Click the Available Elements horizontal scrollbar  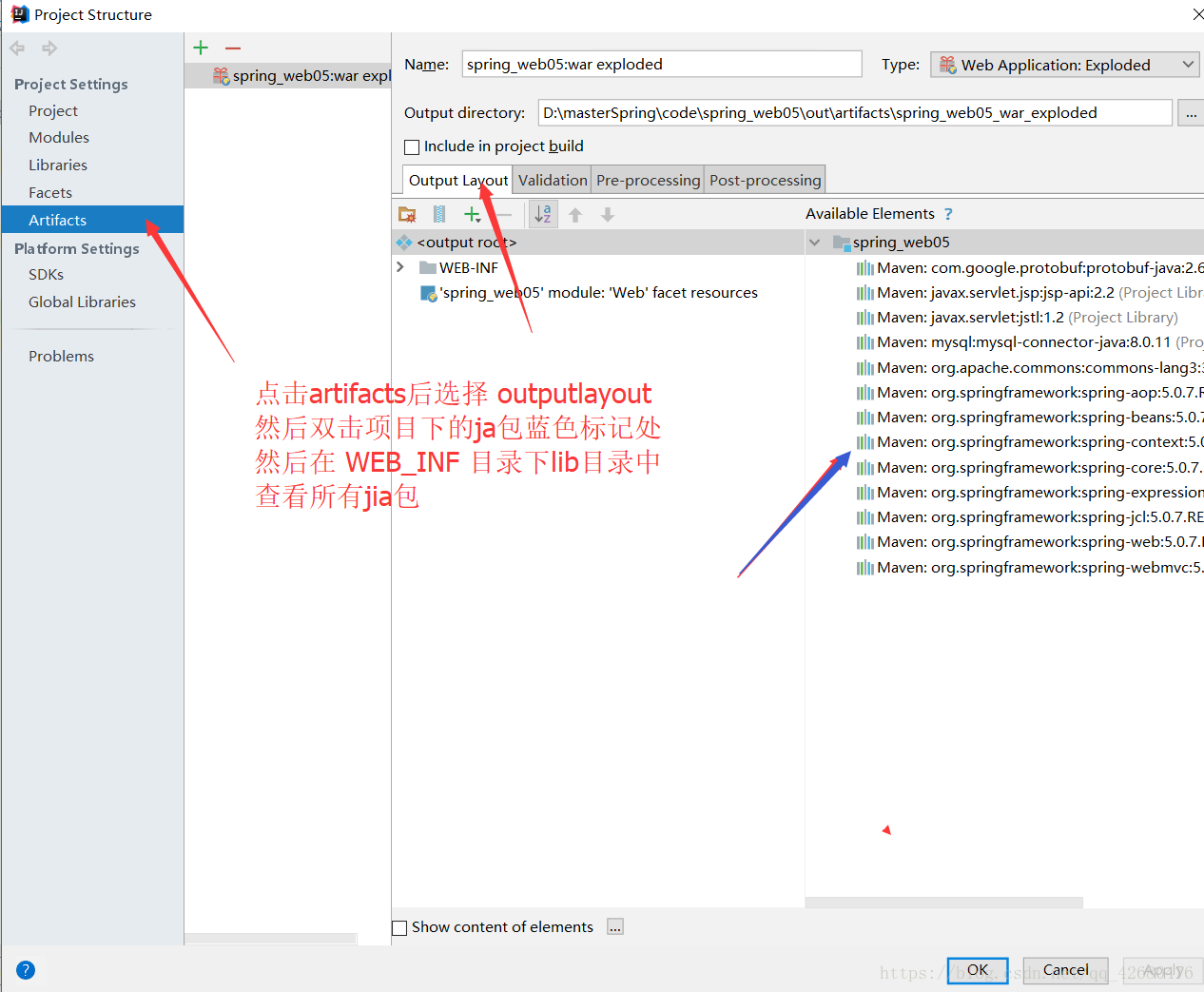(943, 903)
